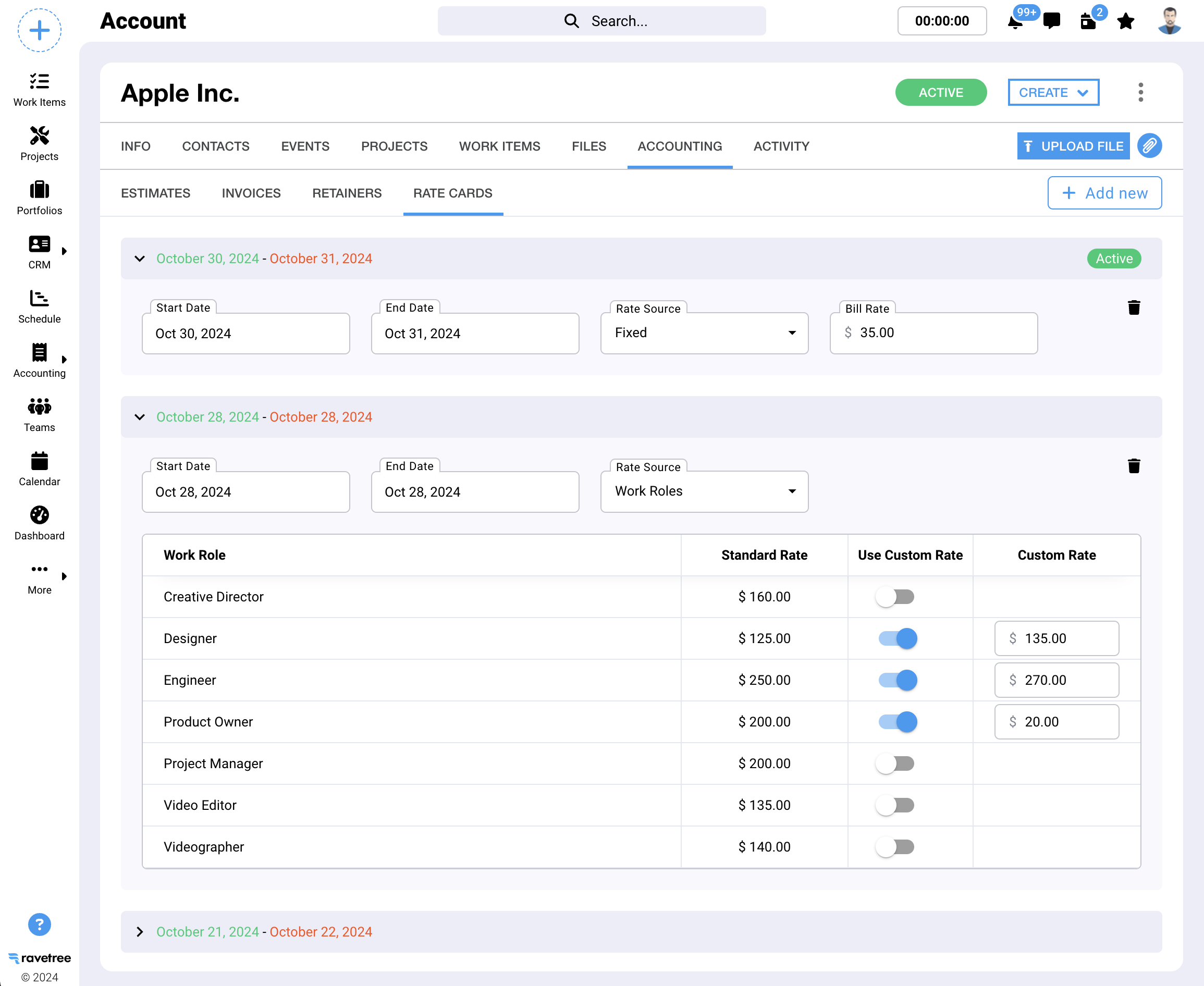Click the Search field
The image size is (1204, 986).
pos(601,21)
